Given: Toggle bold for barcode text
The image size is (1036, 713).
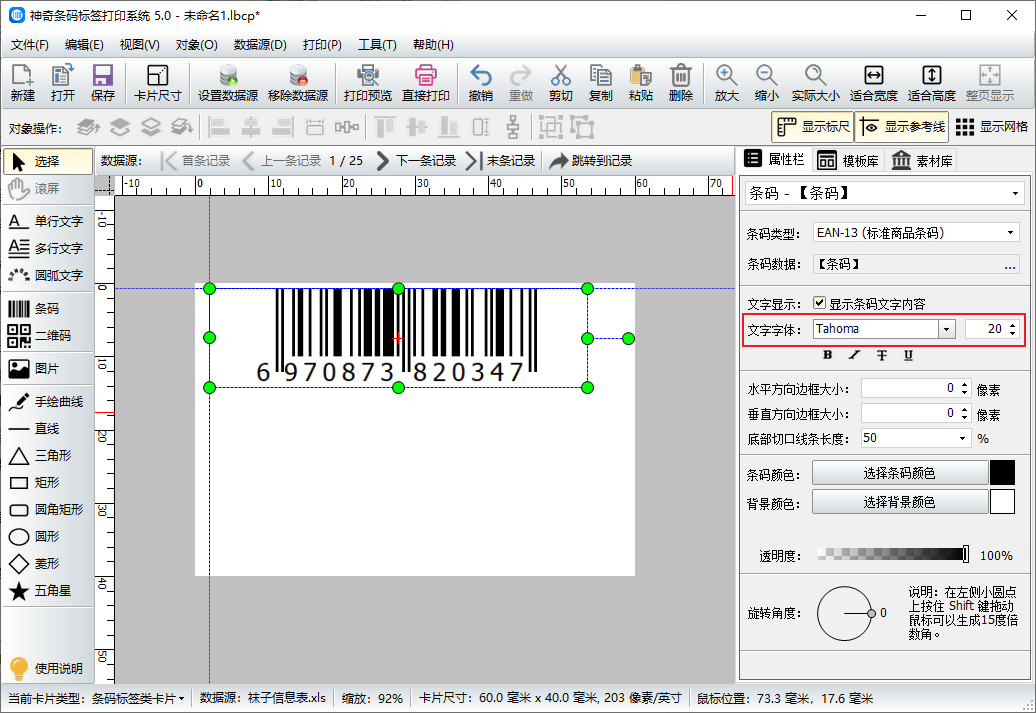Looking at the screenshot, I should [827, 355].
